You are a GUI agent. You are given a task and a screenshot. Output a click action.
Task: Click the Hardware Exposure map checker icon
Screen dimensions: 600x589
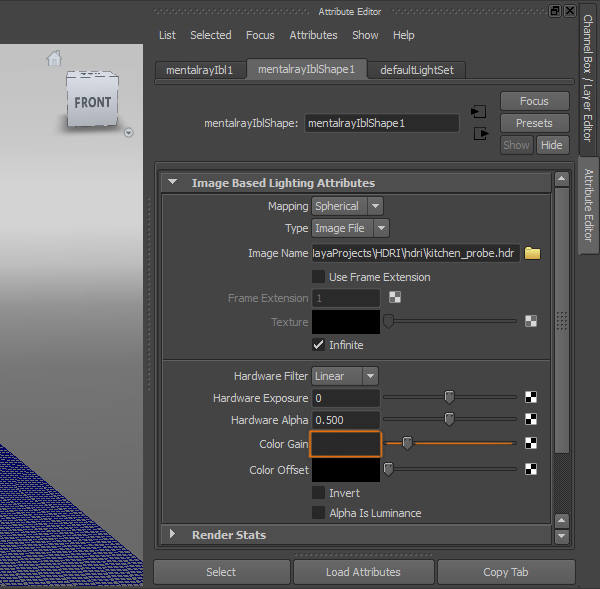click(x=532, y=398)
